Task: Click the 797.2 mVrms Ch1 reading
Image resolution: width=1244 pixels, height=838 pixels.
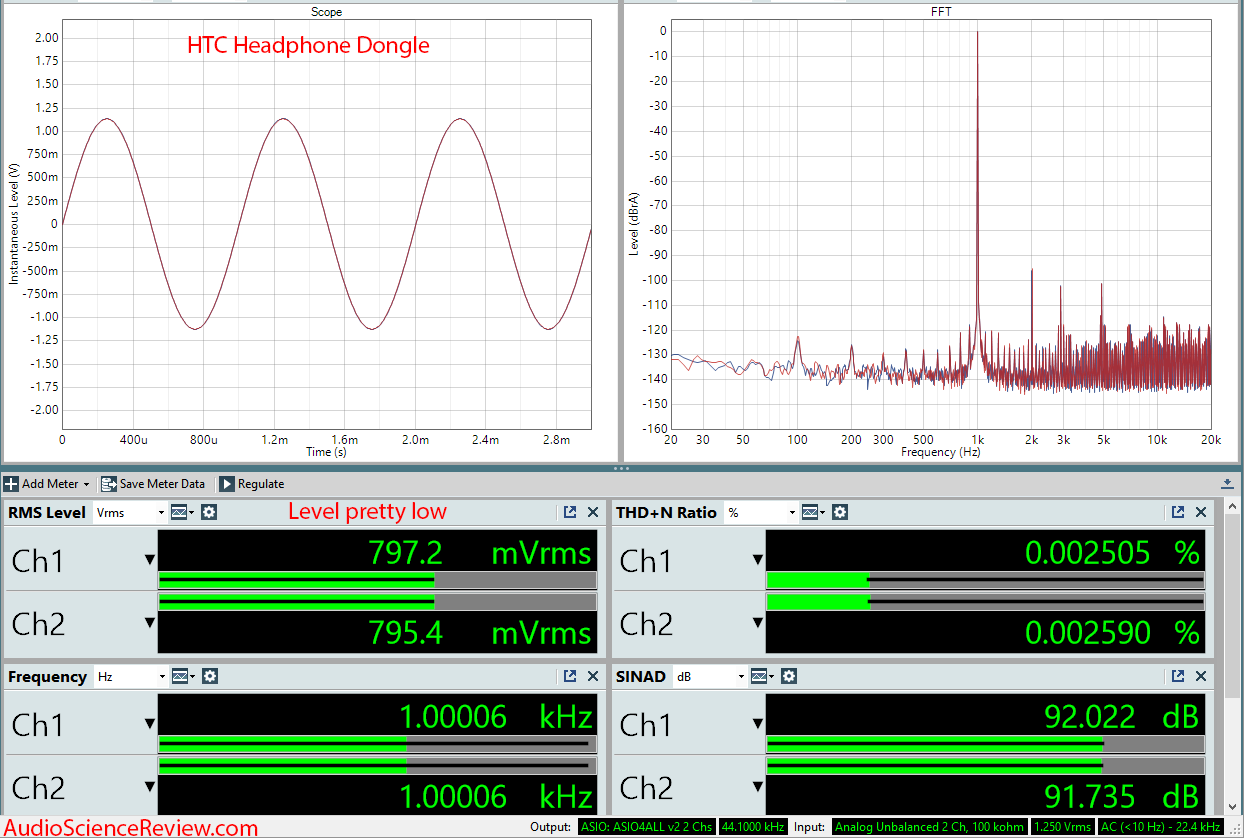Action: click(x=480, y=552)
